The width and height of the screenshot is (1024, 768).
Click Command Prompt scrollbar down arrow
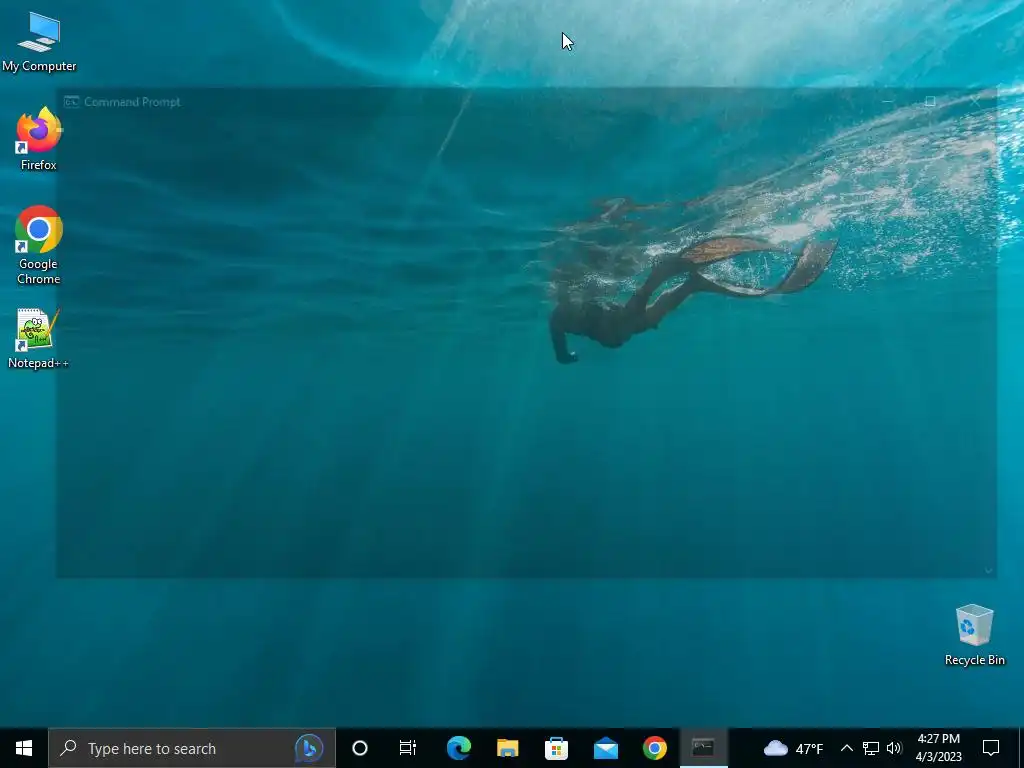(989, 570)
